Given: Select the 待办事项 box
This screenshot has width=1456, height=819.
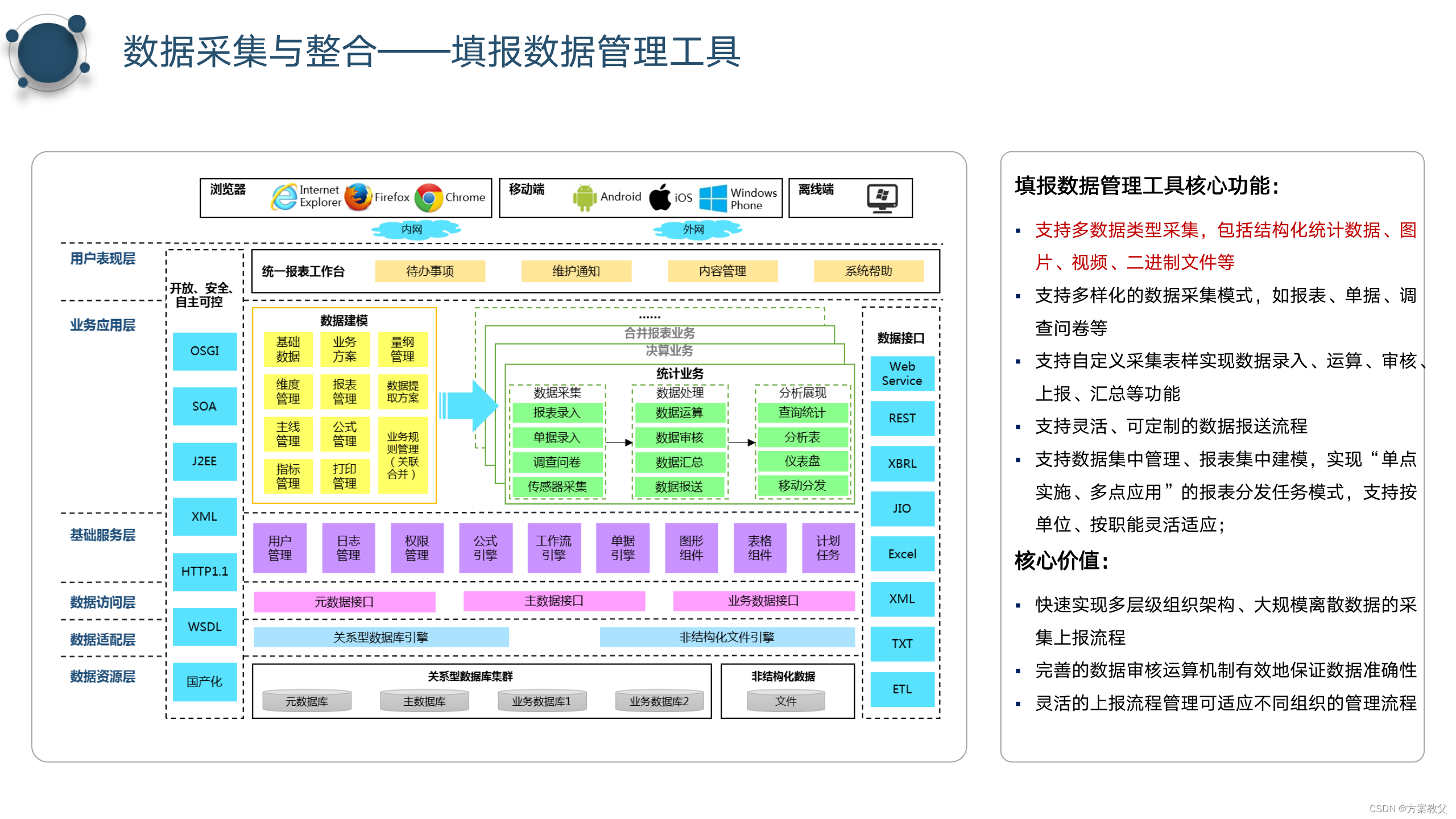Looking at the screenshot, I should pyautogui.click(x=430, y=271).
